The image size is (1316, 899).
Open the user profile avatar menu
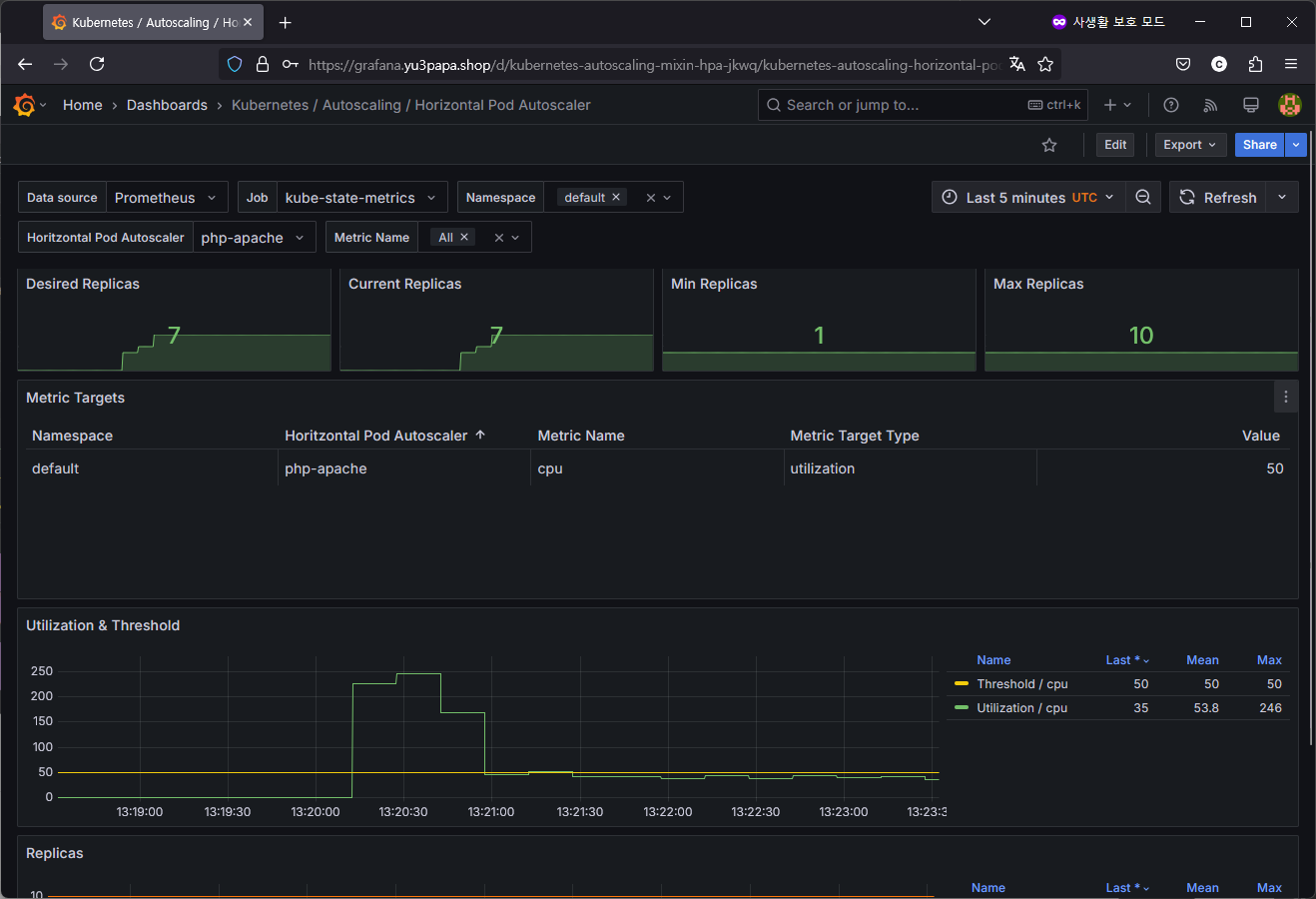point(1290,105)
